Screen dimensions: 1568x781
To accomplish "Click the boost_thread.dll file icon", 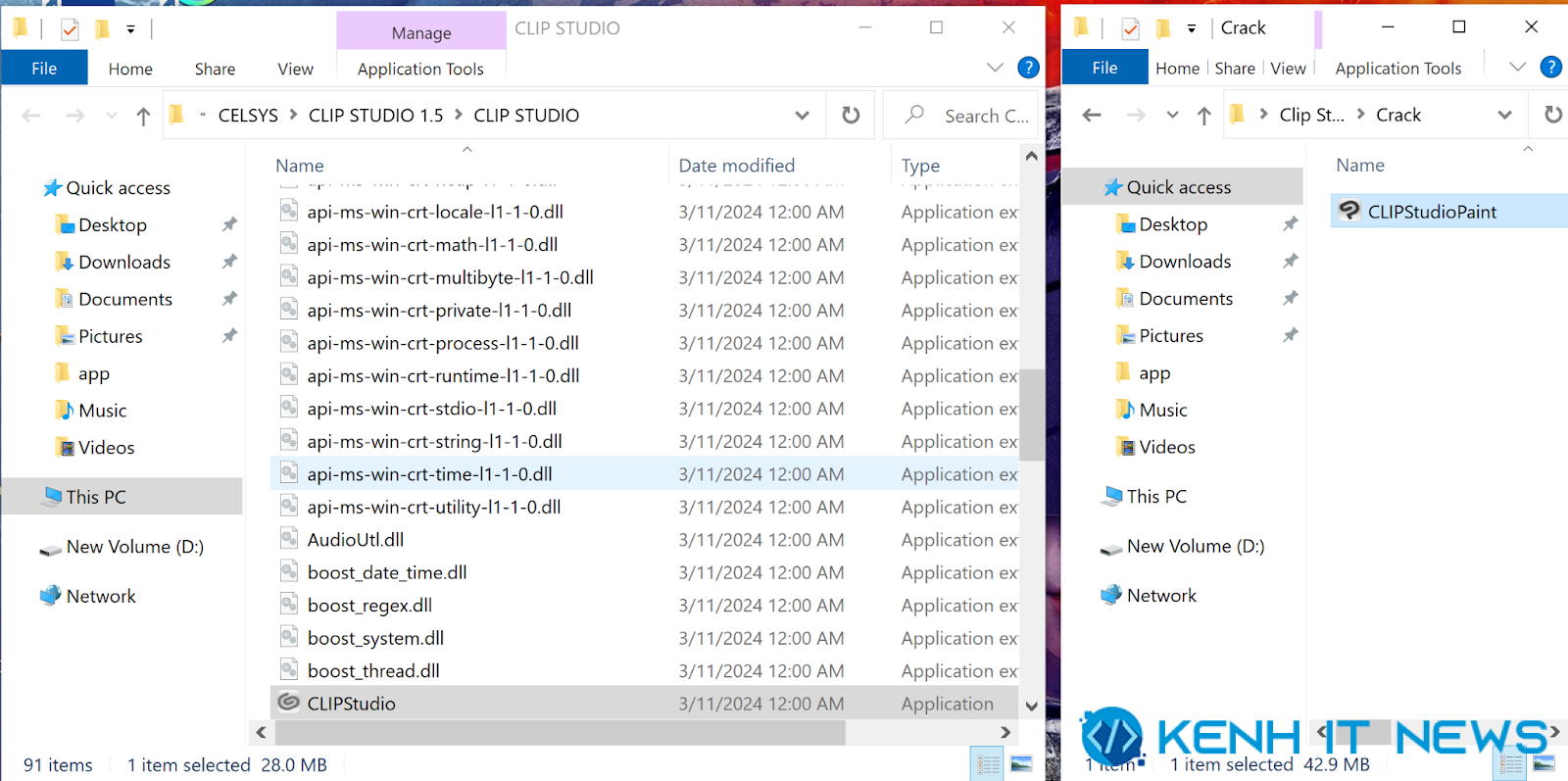I will coord(289,670).
